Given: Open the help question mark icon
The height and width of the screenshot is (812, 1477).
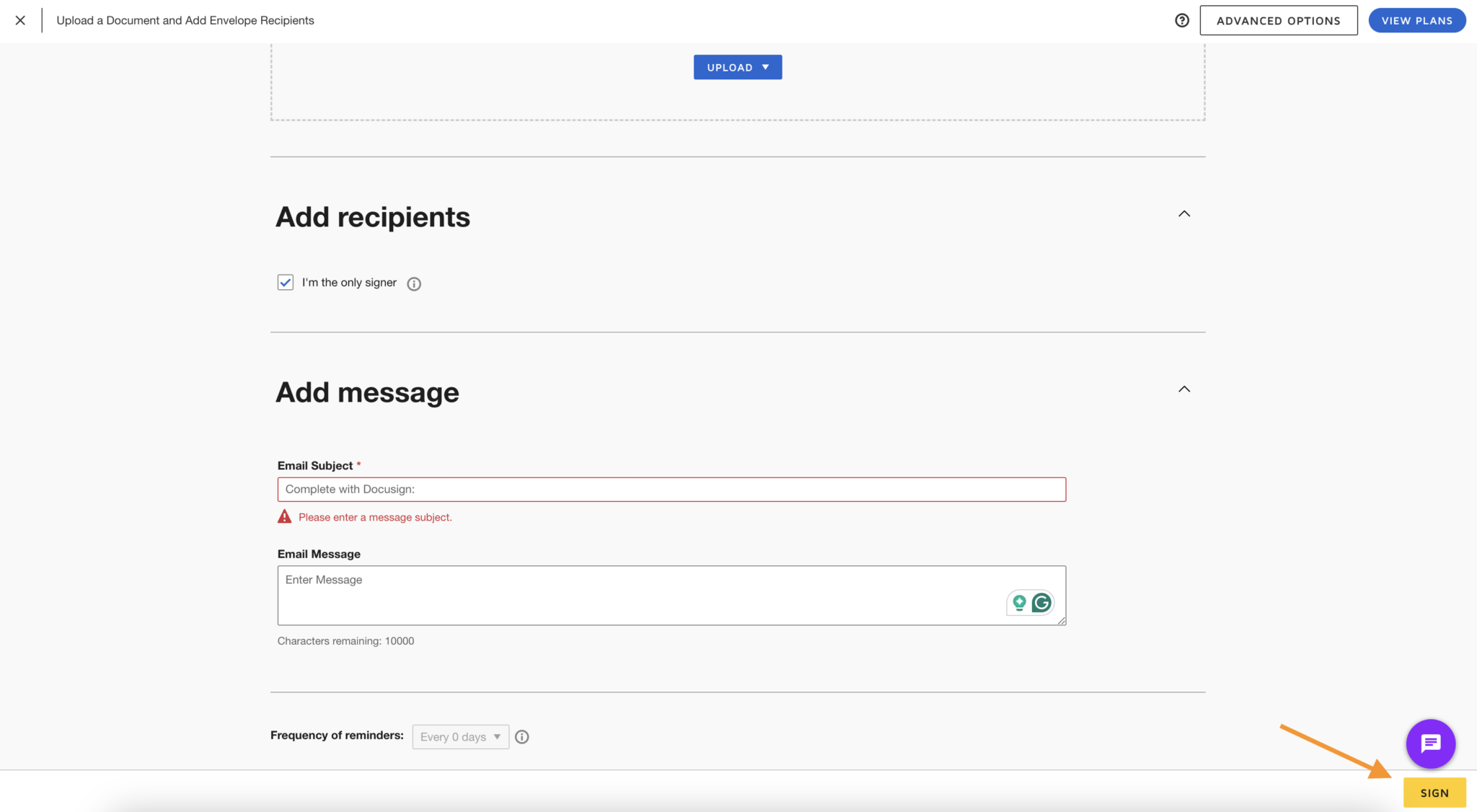Looking at the screenshot, I should pyautogui.click(x=1181, y=20).
